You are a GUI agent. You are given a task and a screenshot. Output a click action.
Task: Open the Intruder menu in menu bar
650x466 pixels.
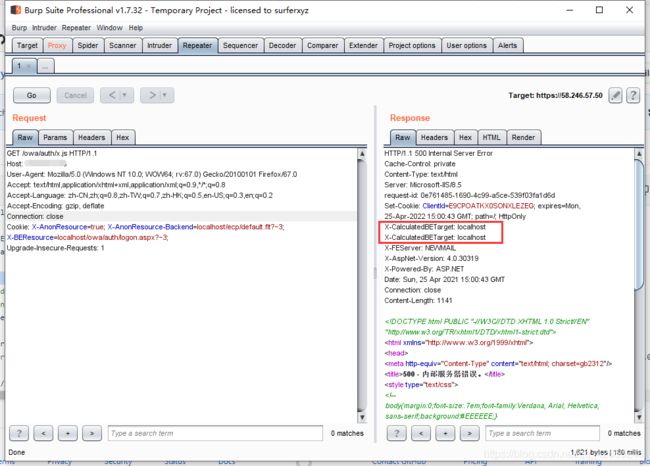[x=44, y=28]
